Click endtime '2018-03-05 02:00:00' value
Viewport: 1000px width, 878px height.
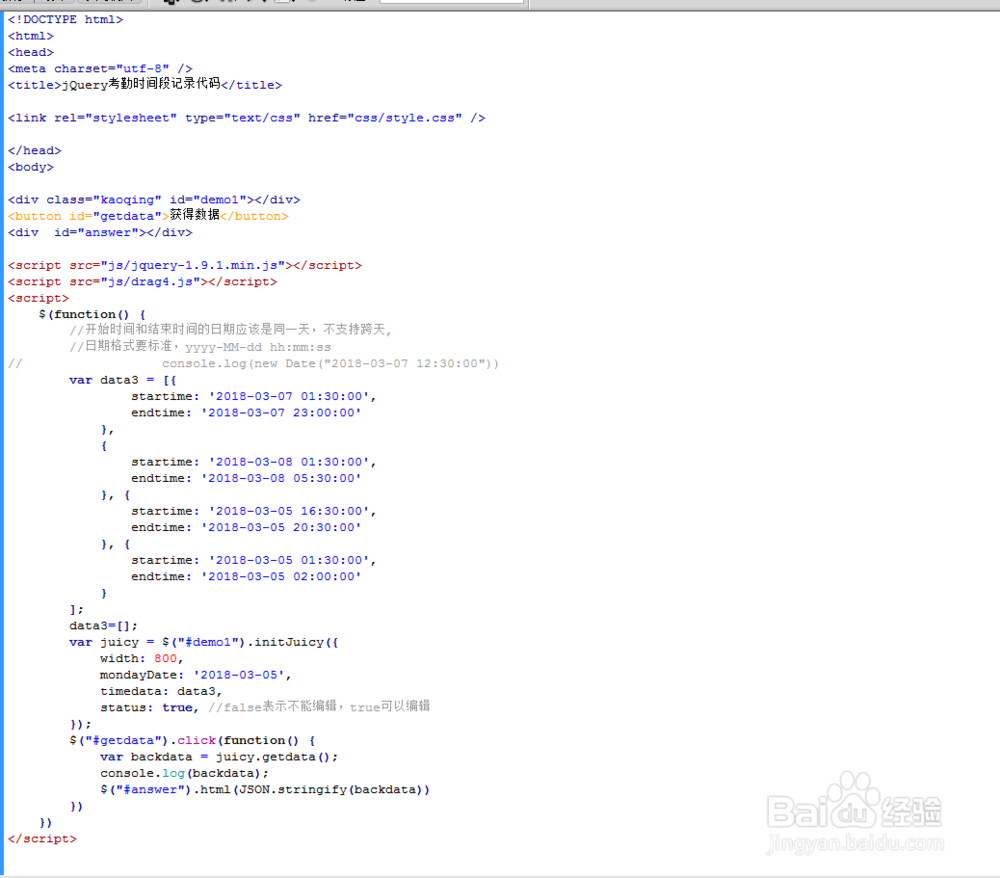click(x=281, y=577)
